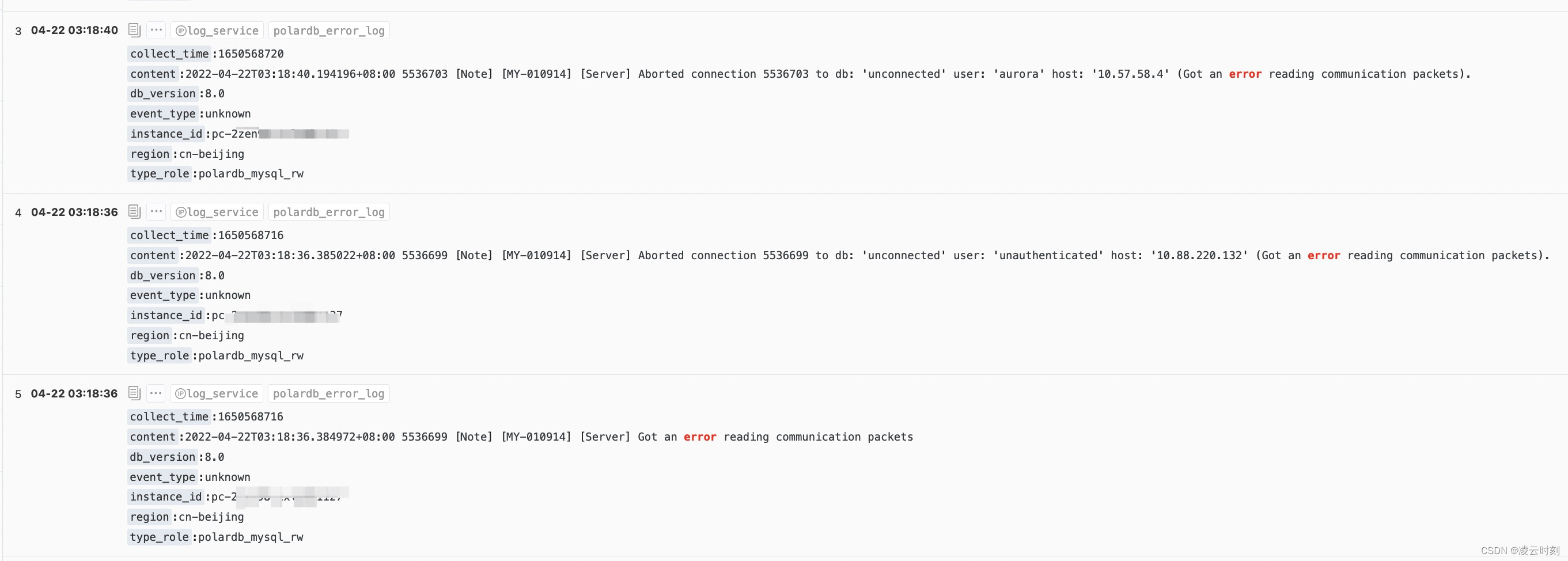Select log_service tag on entry 3
Viewport: 1568px width, 561px height.
217,31
